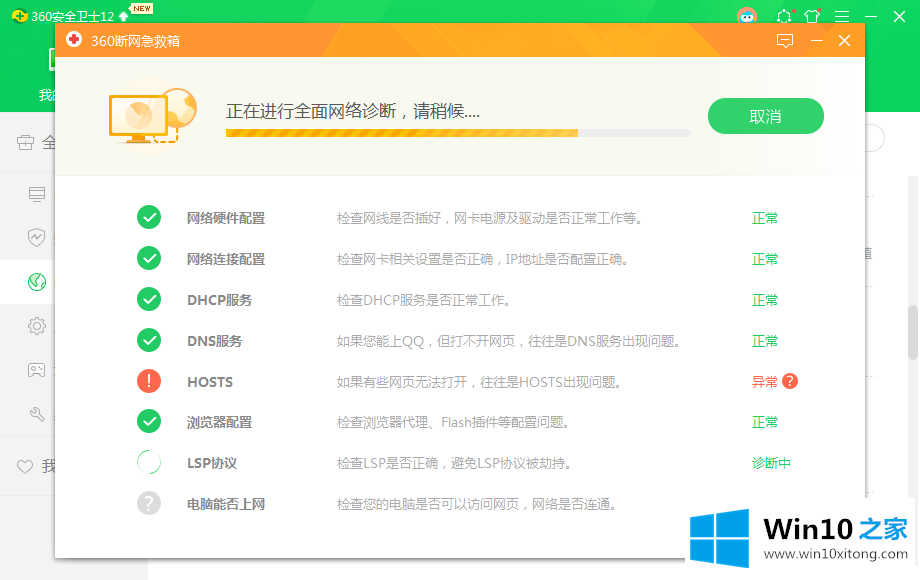Viewport: 920px width, 580px height.
Task: Close the 360断网急救箱 window
Action: (x=844, y=40)
